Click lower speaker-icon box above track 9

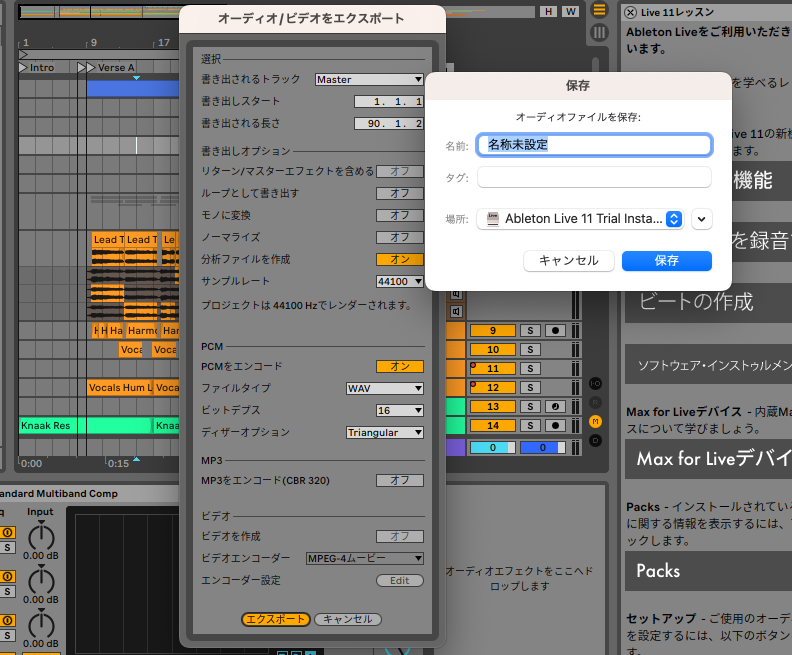456,312
